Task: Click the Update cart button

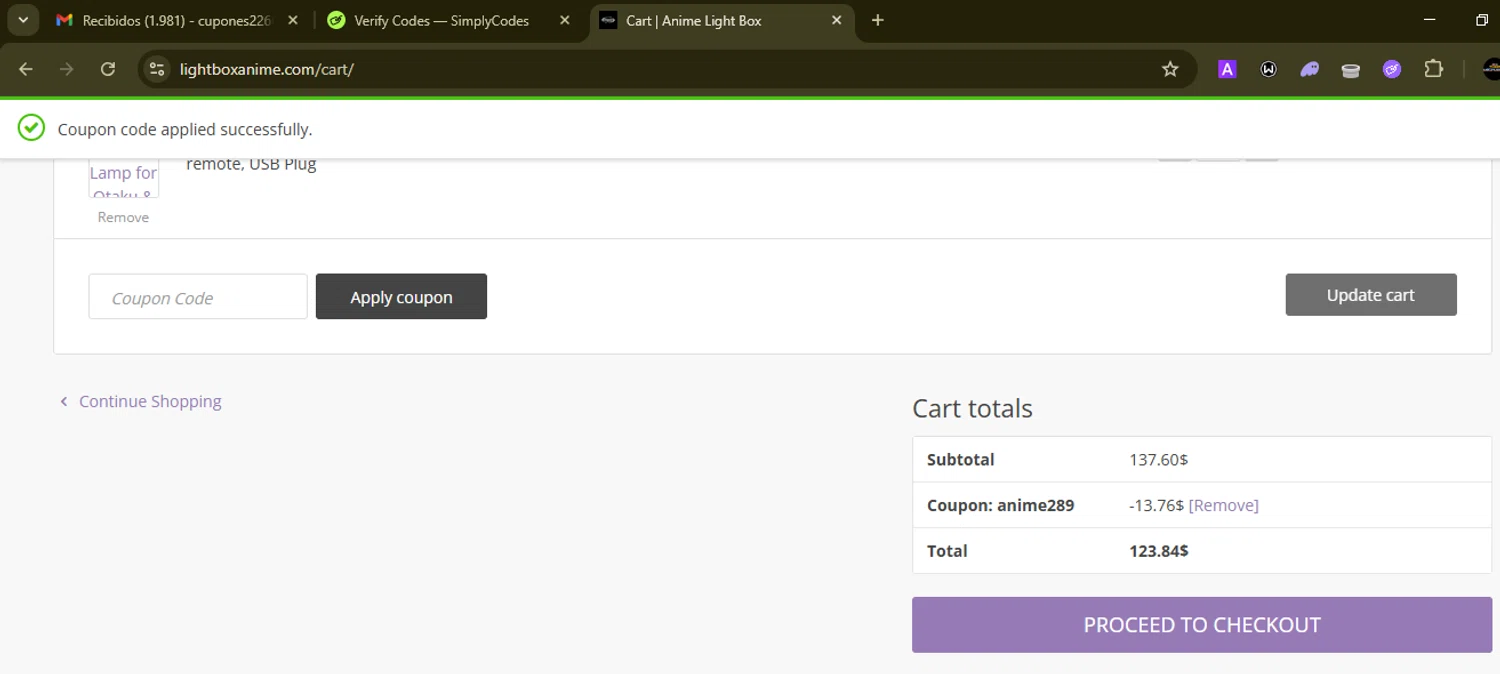Action: pyautogui.click(x=1371, y=295)
